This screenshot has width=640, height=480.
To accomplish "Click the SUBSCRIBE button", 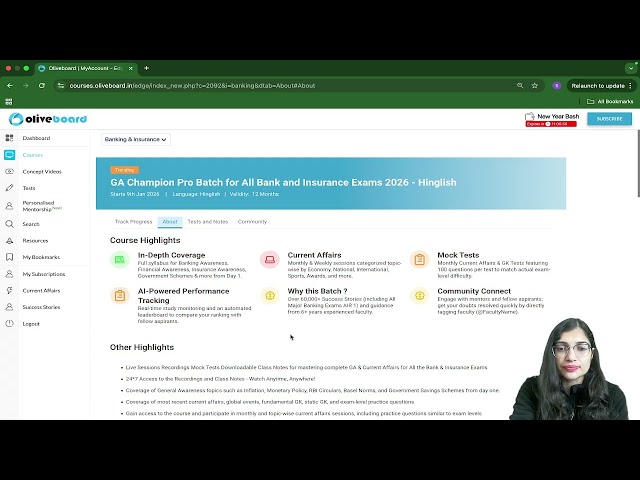I will [x=609, y=119].
